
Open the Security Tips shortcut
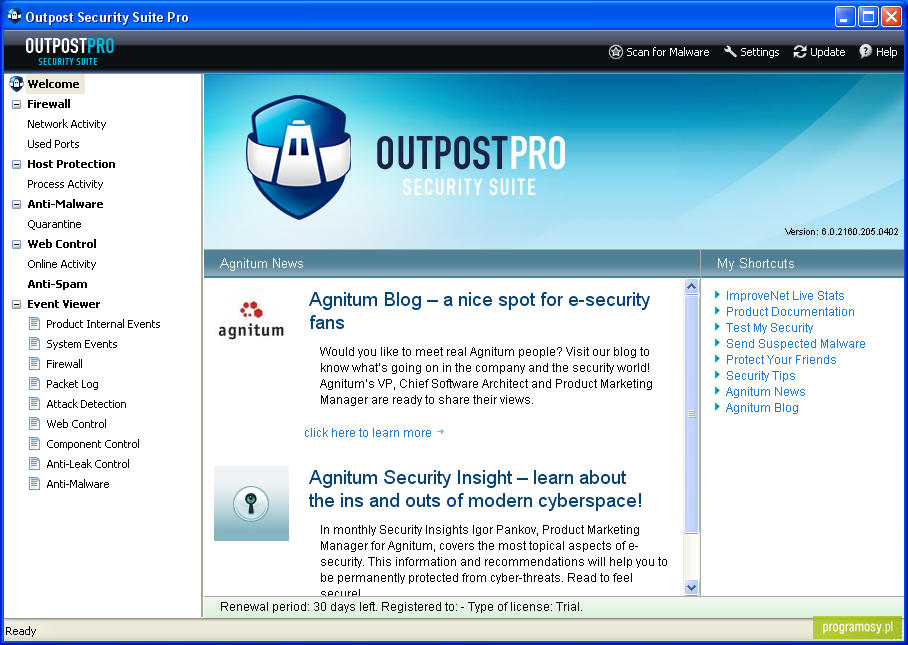tap(760, 376)
